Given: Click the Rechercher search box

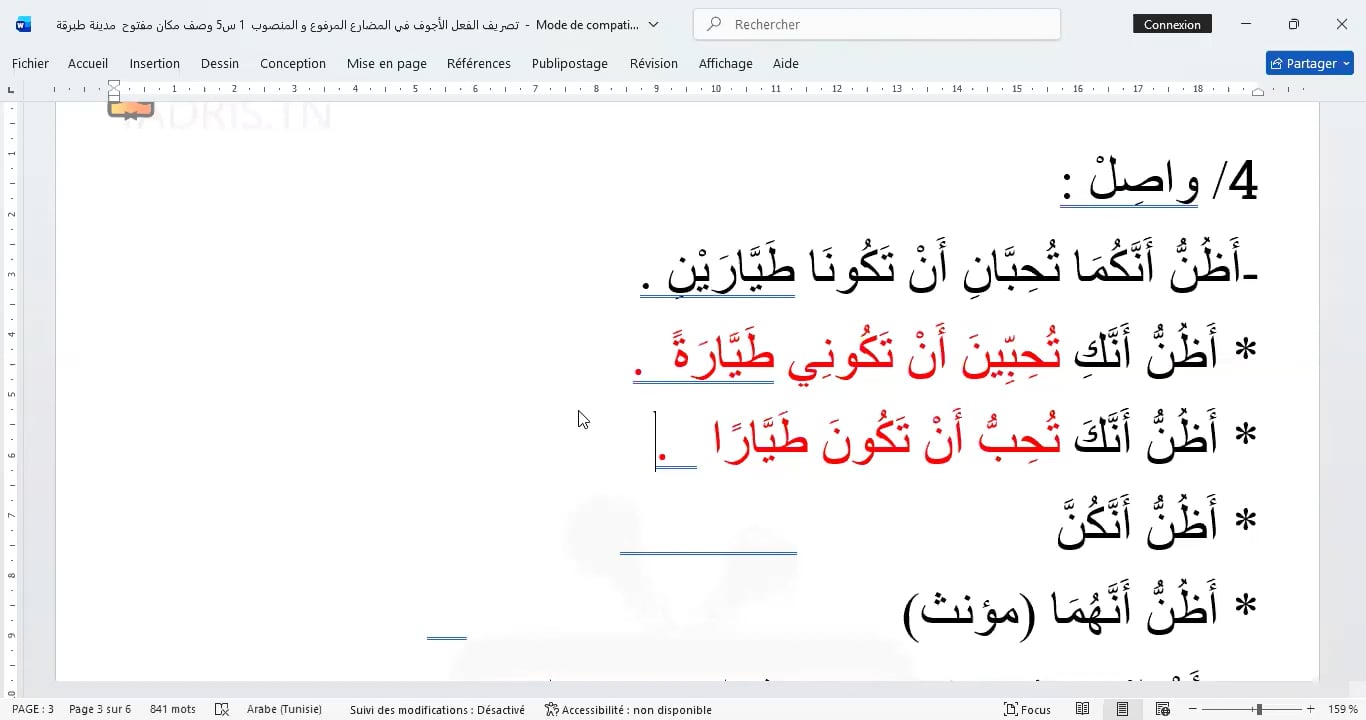Looking at the screenshot, I should 877,24.
